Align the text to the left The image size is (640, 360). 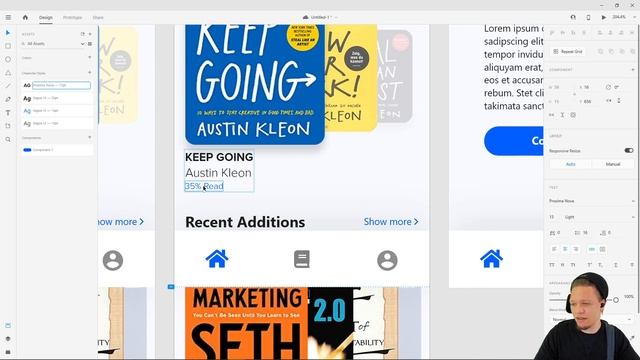click(554, 249)
